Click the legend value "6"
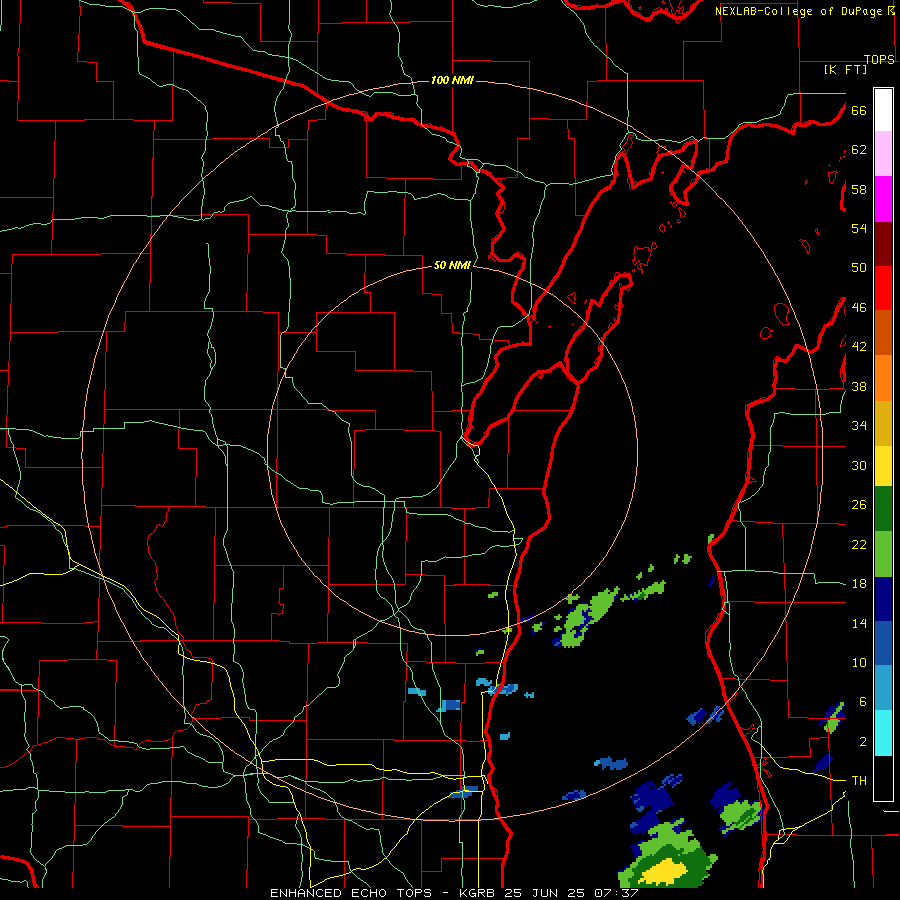Viewport: 900px width, 900px height. click(x=863, y=701)
